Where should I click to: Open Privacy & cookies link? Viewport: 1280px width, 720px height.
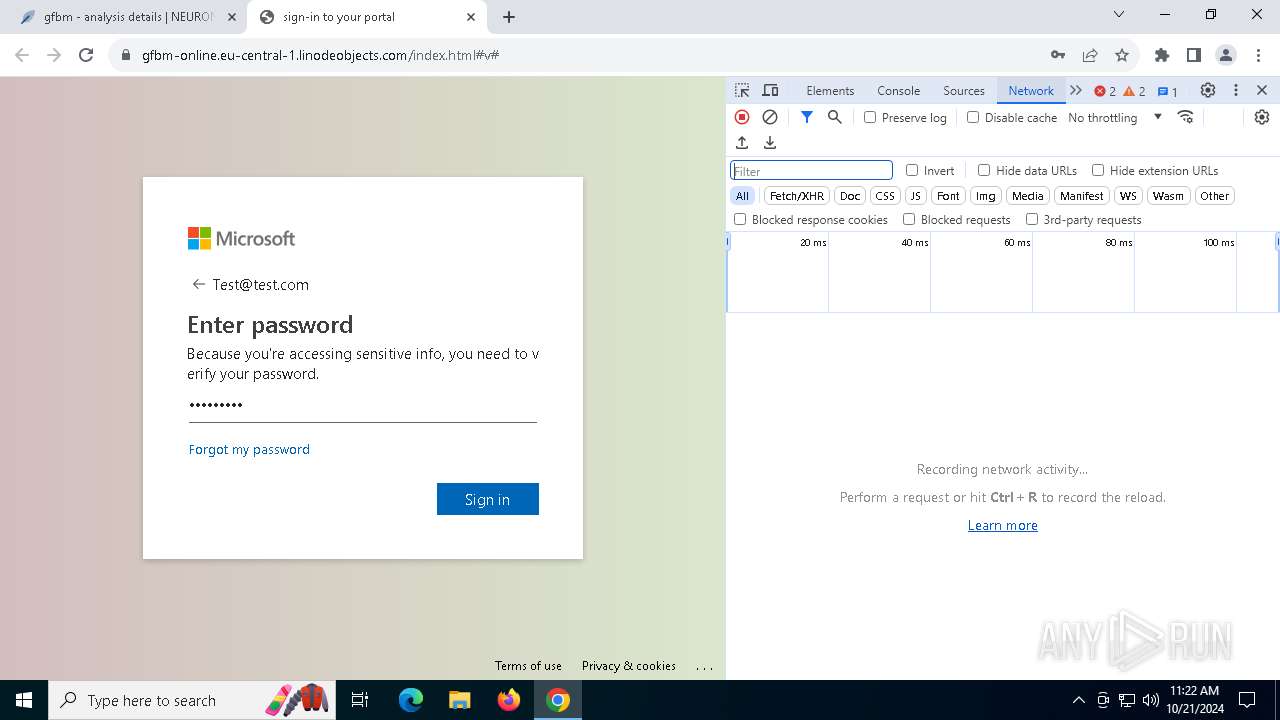629,665
